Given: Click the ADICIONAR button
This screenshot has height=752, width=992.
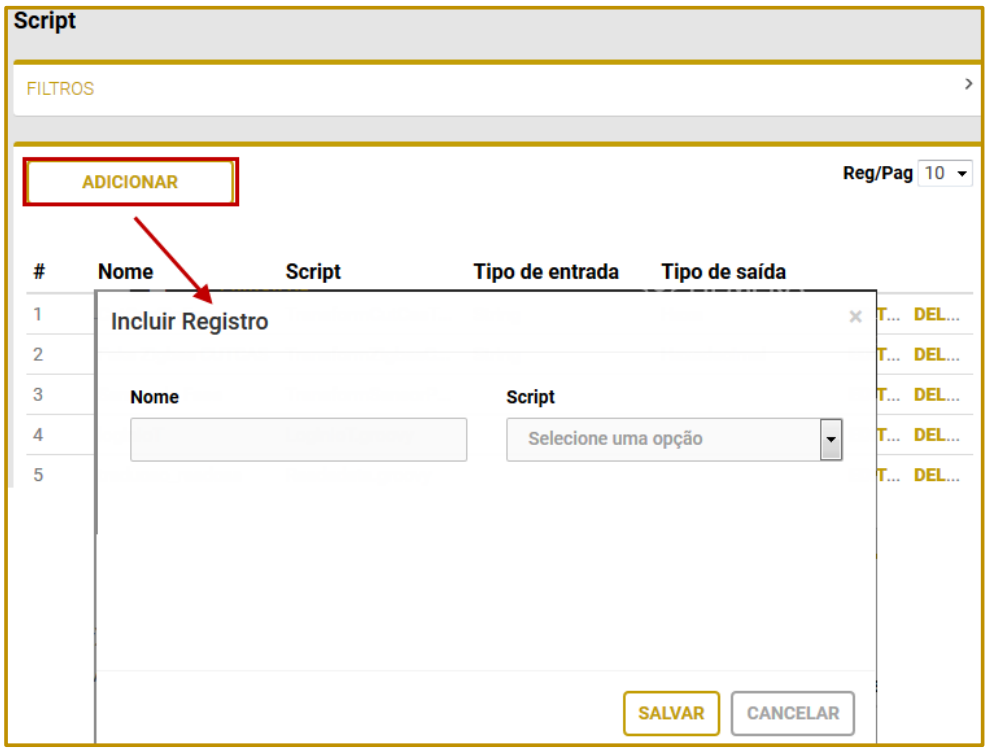Looking at the screenshot, I should pos(130,182).
